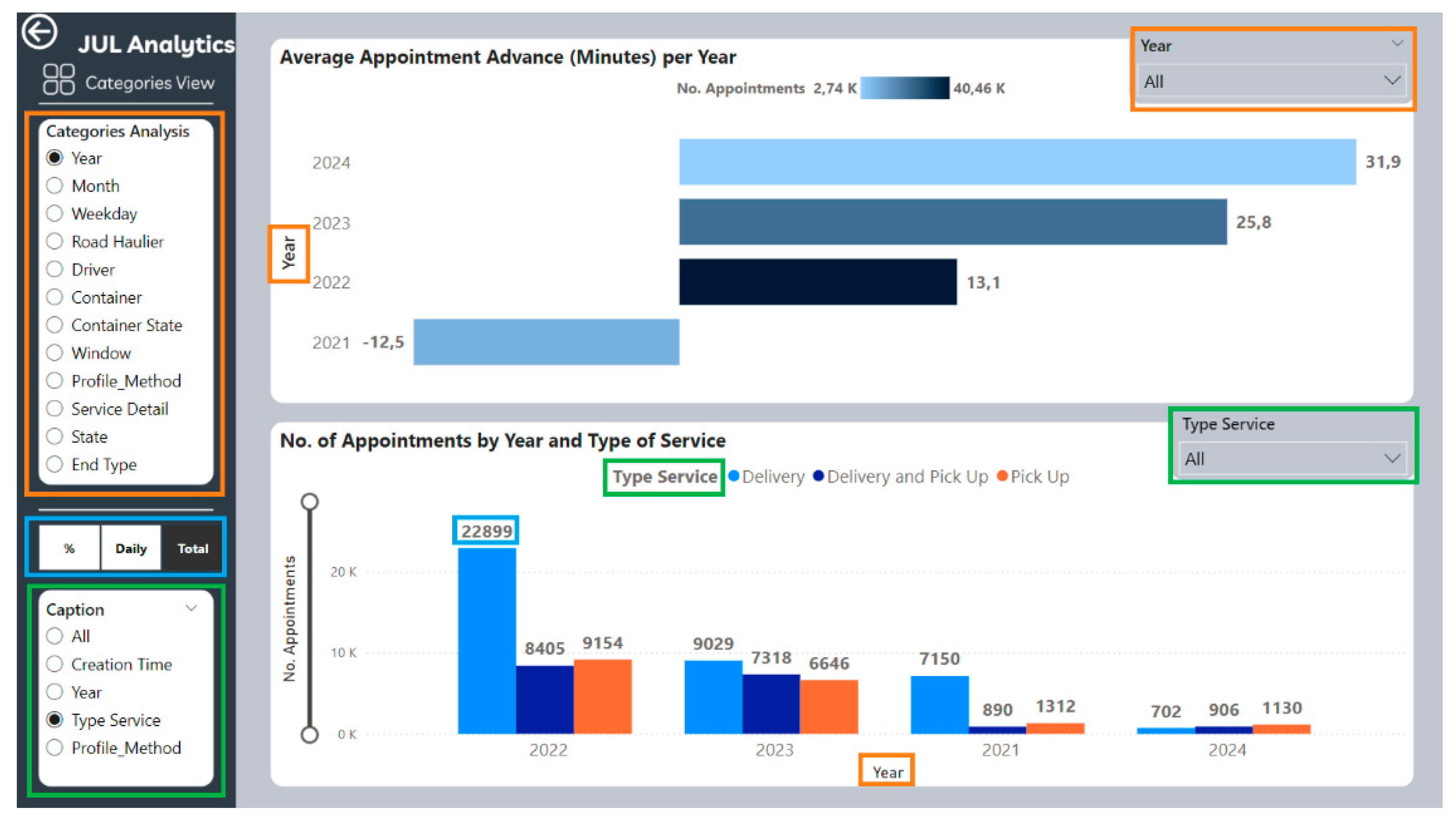Click the back arrow icon
Image resolution: width=1456 pixels, height=820 pixels.
39,31
